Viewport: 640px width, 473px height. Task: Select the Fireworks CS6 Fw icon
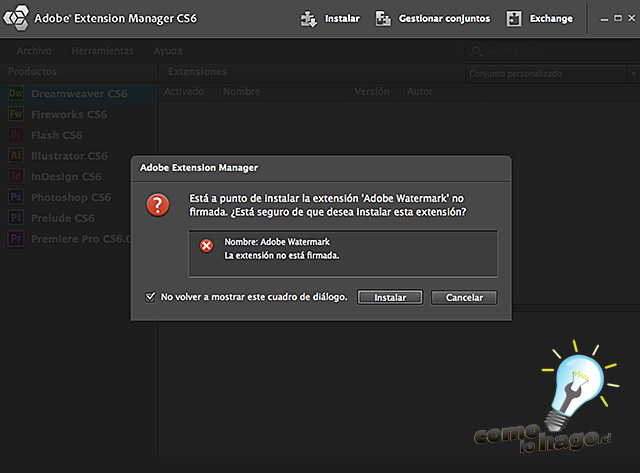pos(16,114)
